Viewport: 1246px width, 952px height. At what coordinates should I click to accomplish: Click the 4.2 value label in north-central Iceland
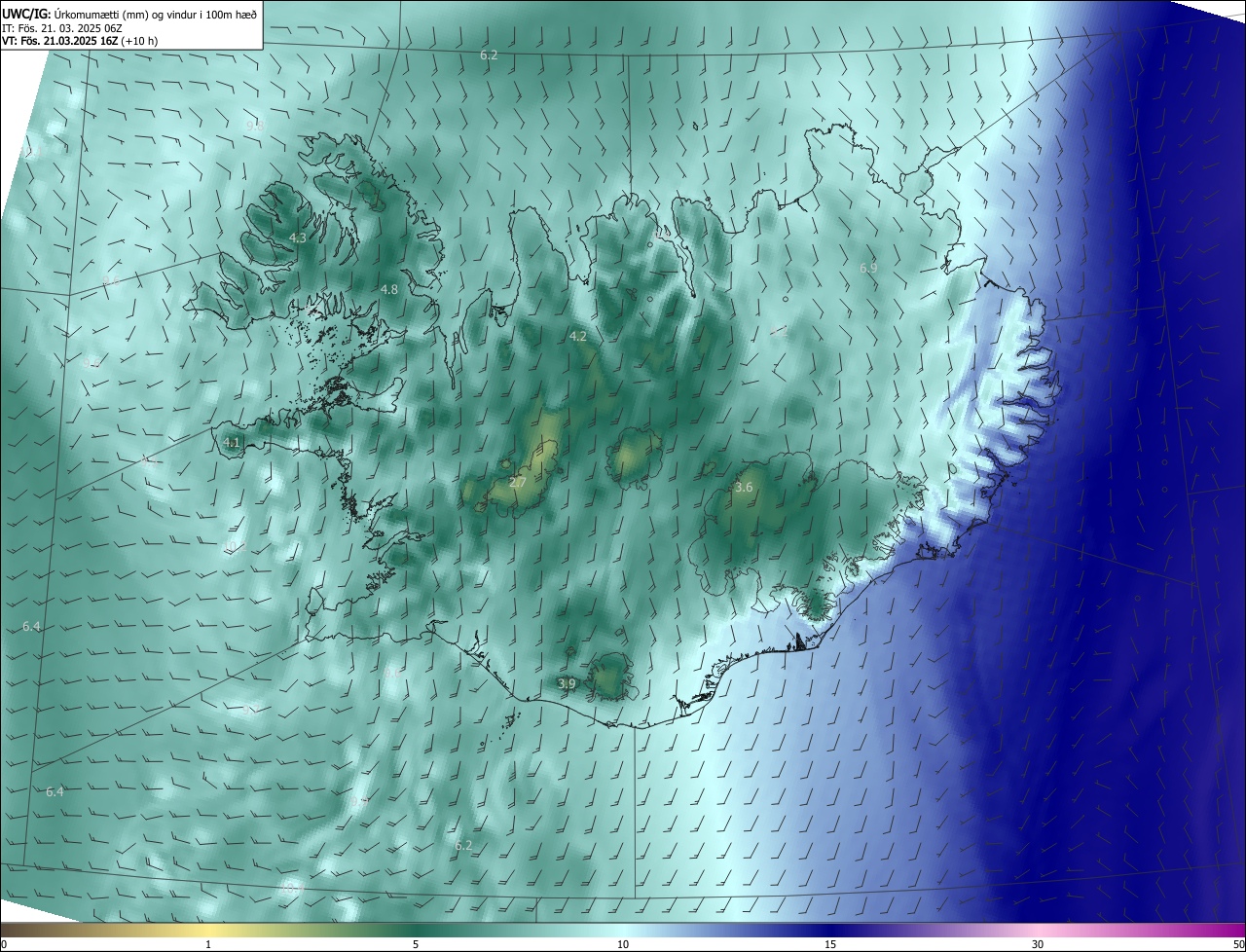578,336
